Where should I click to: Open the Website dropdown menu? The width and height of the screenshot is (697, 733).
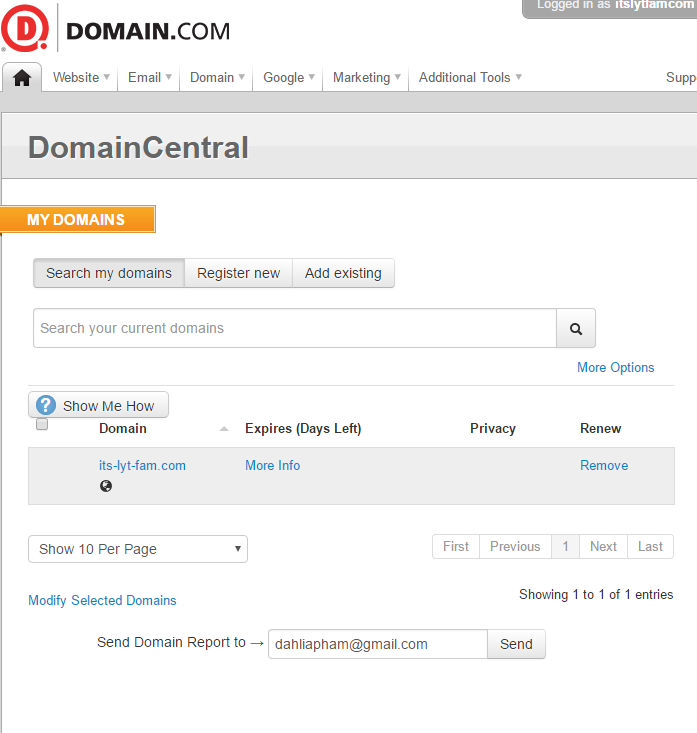[x=81, y=77]
